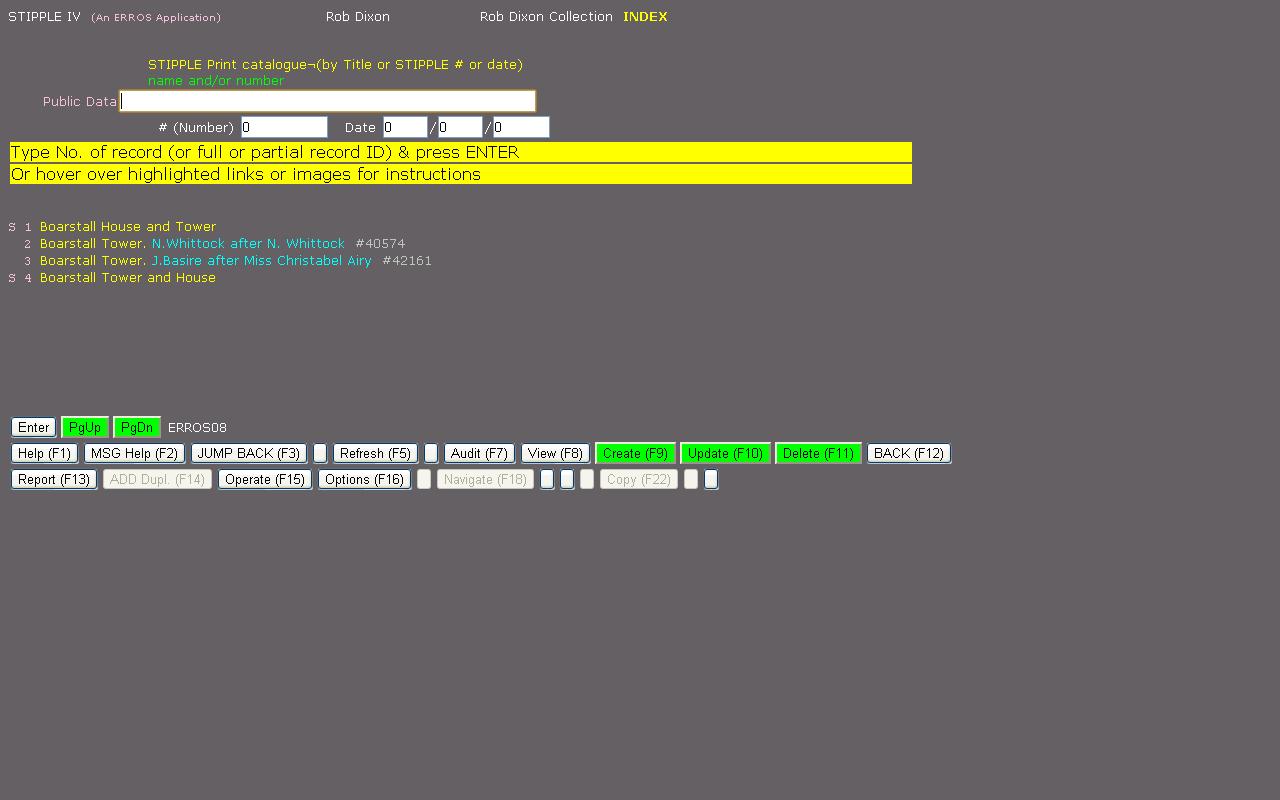
Task: Click the # (Number) input field
Action: pyautogui.click(x=284, y=127)
